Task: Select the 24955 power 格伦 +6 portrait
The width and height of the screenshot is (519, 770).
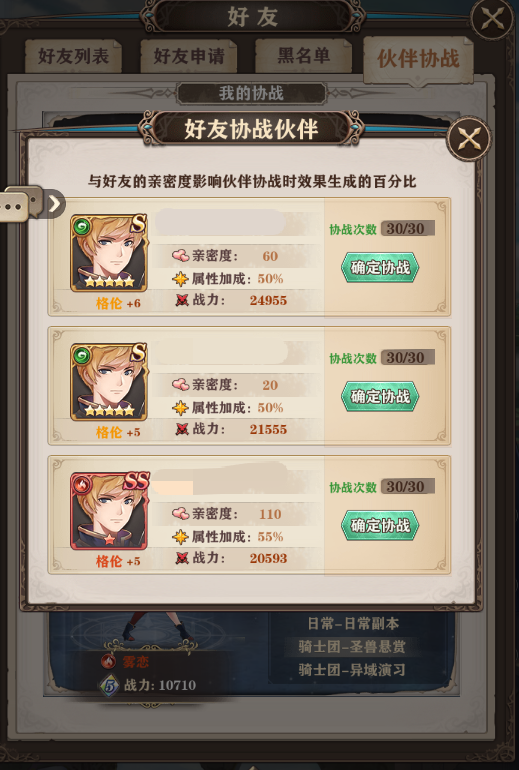Action: point(109,252)
